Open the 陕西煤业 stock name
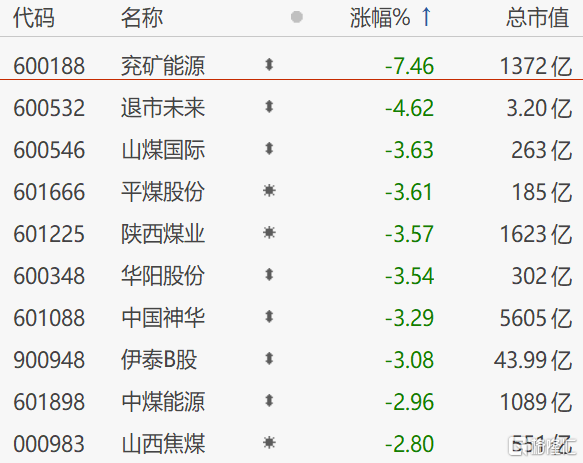Screen dimensions: 583x463 (x=163, y=234)
